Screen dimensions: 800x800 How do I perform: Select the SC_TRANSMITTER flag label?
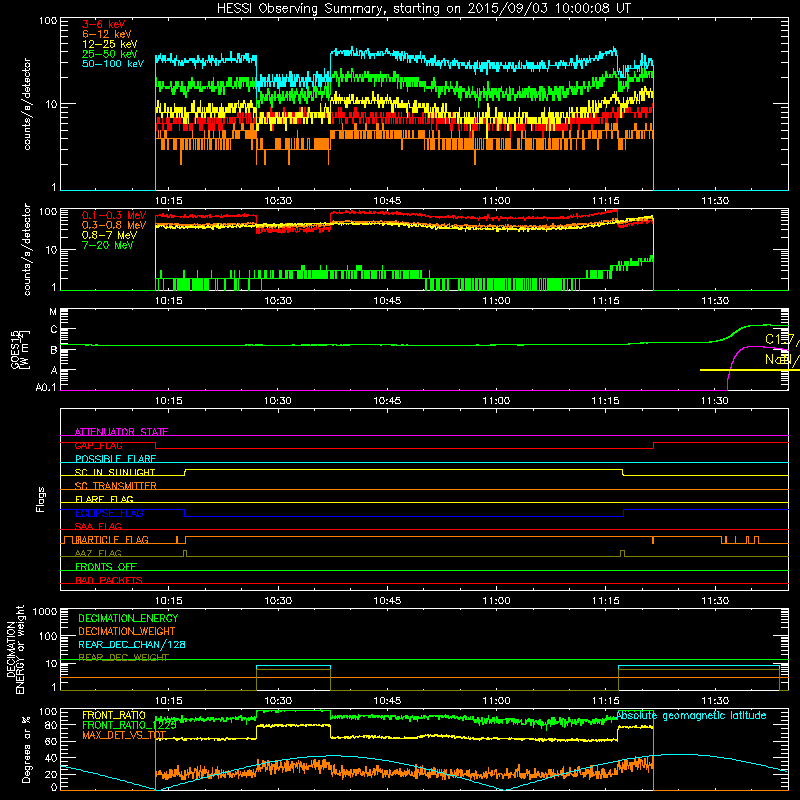(115, 486)
